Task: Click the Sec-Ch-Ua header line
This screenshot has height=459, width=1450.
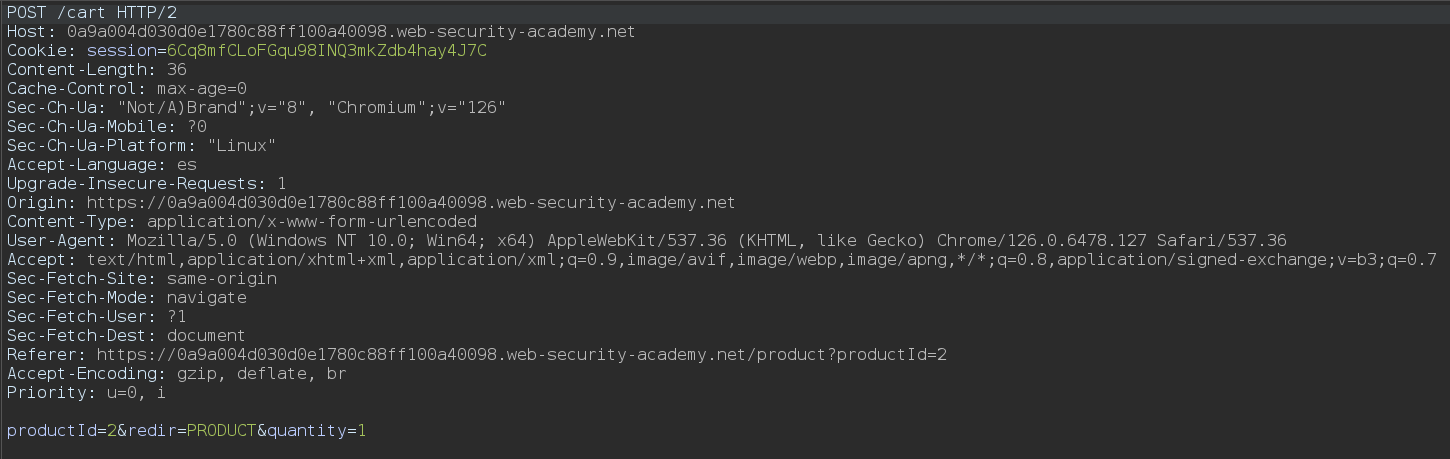Action: [256, 107]
